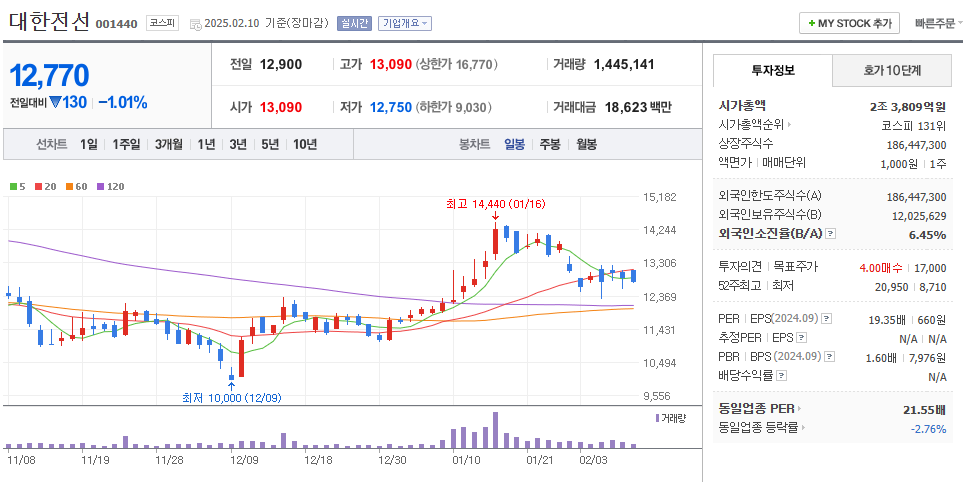Viewport: 975px width, 482px height.
Task: Click the red 20-day moving average swatch
Action: pyautogui.click(x=39, y=187)
